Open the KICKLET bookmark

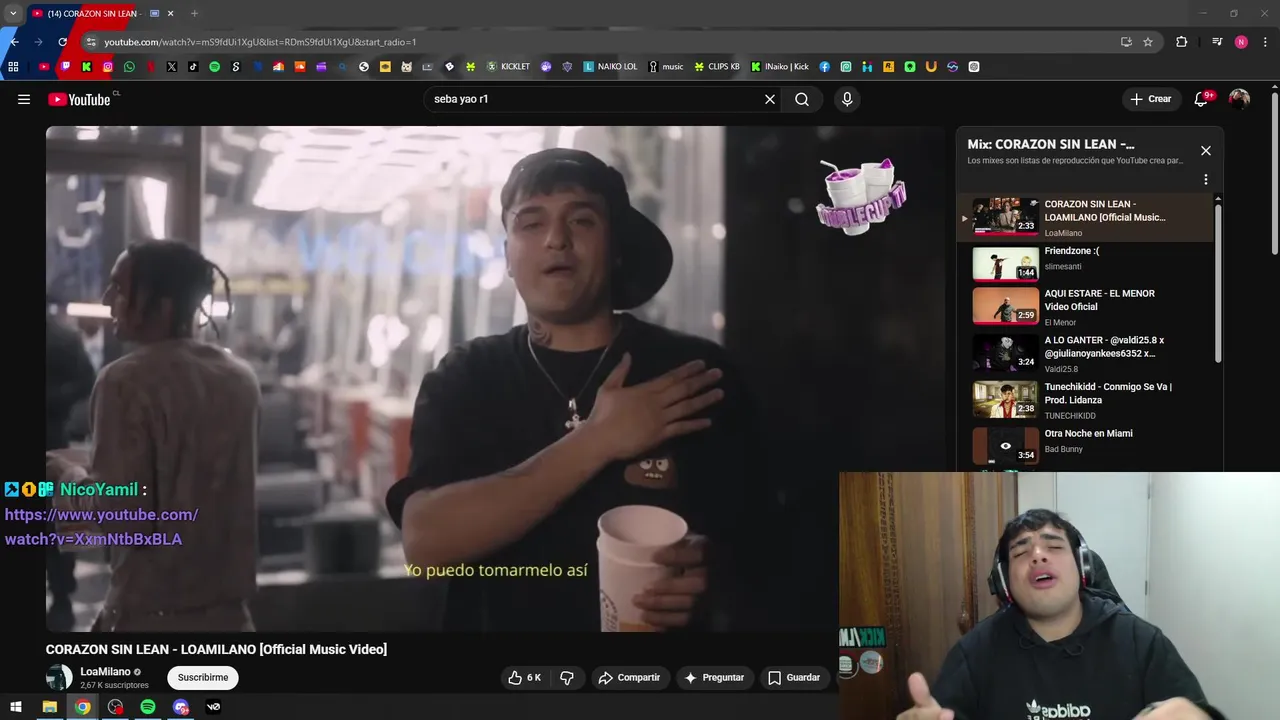pyautogui.click(x=508, y=67)
